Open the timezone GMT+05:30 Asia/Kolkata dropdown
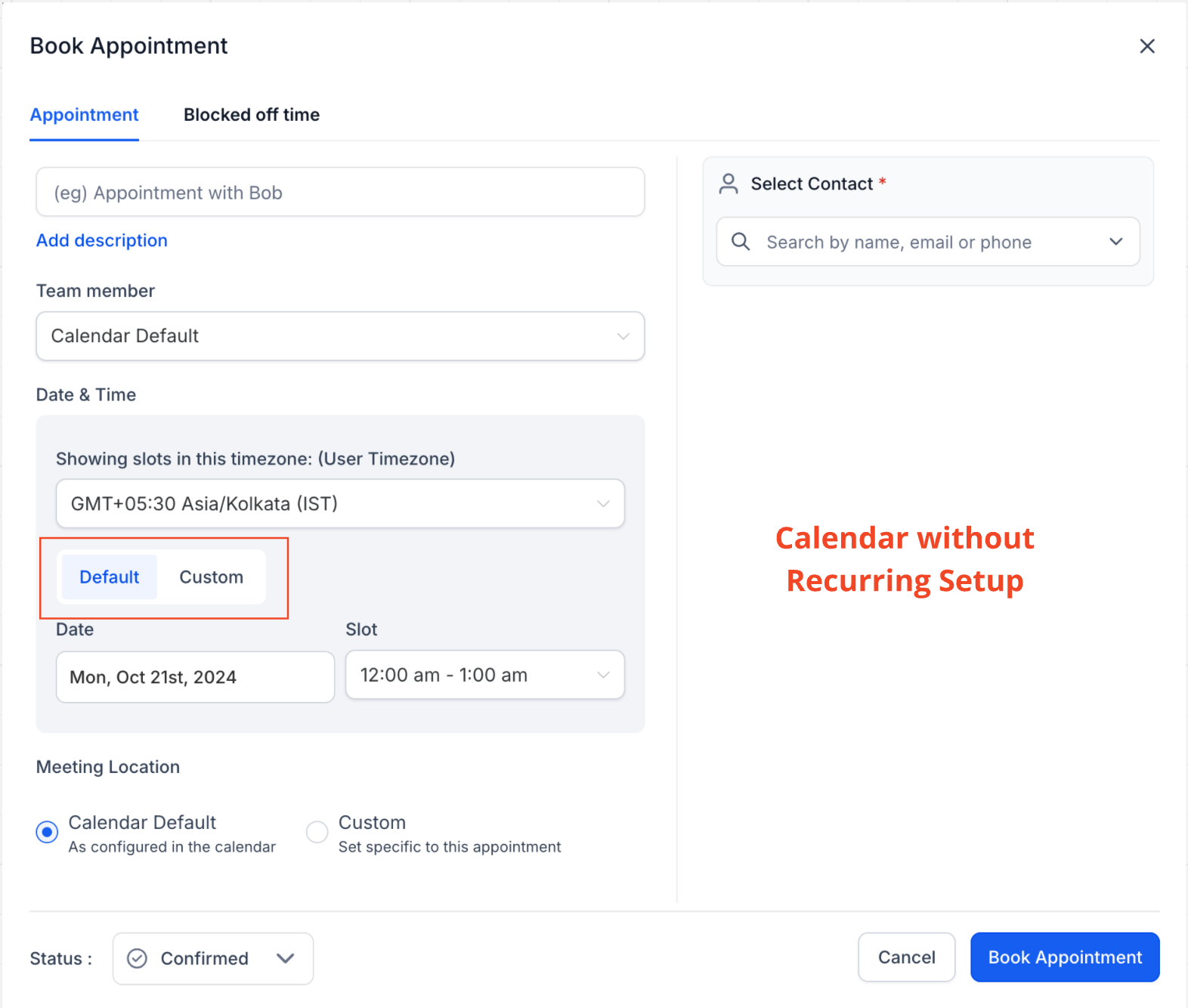The image size is (1188, 1008). click(340, 503)
